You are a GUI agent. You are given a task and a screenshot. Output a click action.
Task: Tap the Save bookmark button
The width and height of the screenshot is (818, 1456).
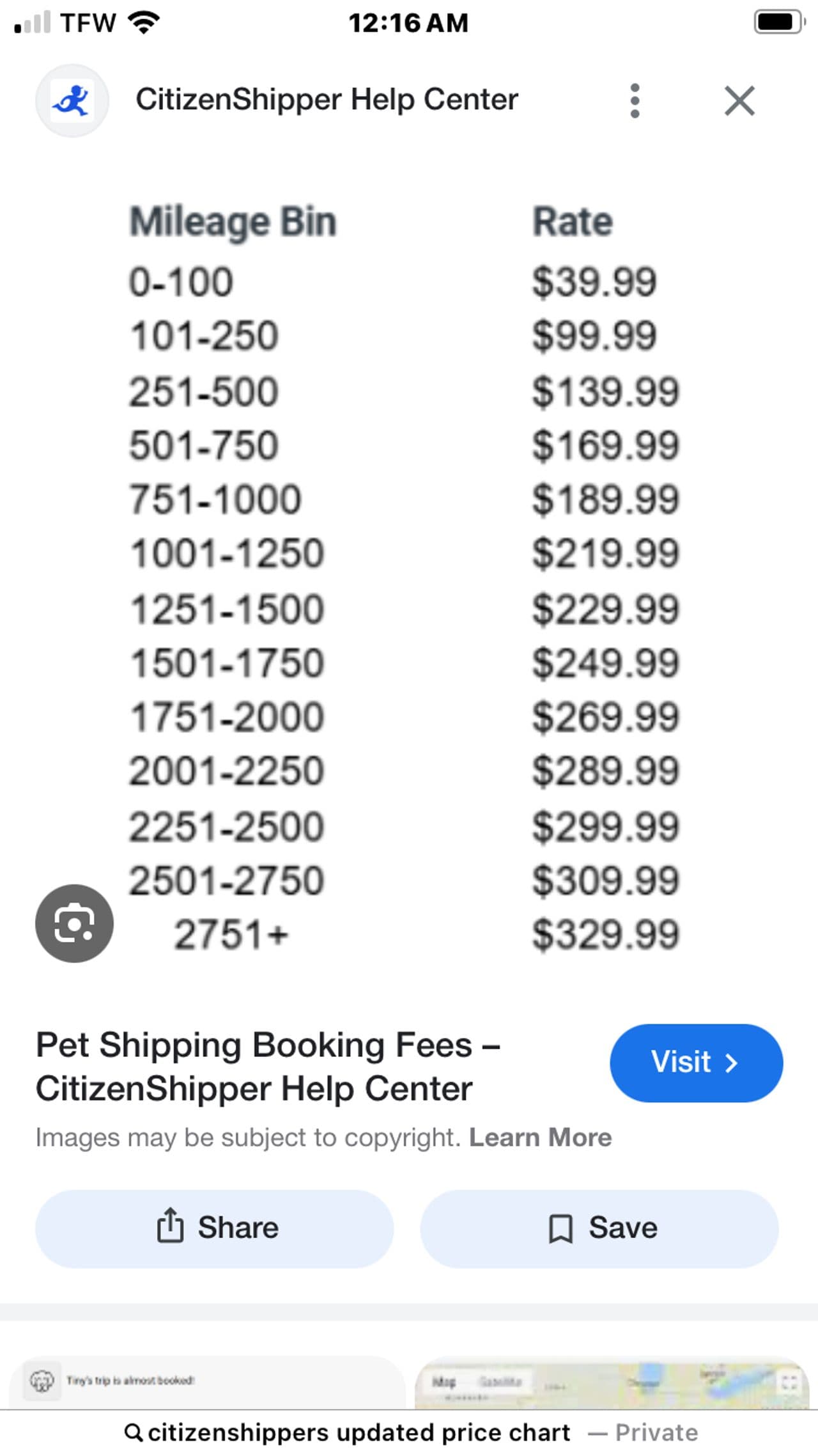[599, 1228]
